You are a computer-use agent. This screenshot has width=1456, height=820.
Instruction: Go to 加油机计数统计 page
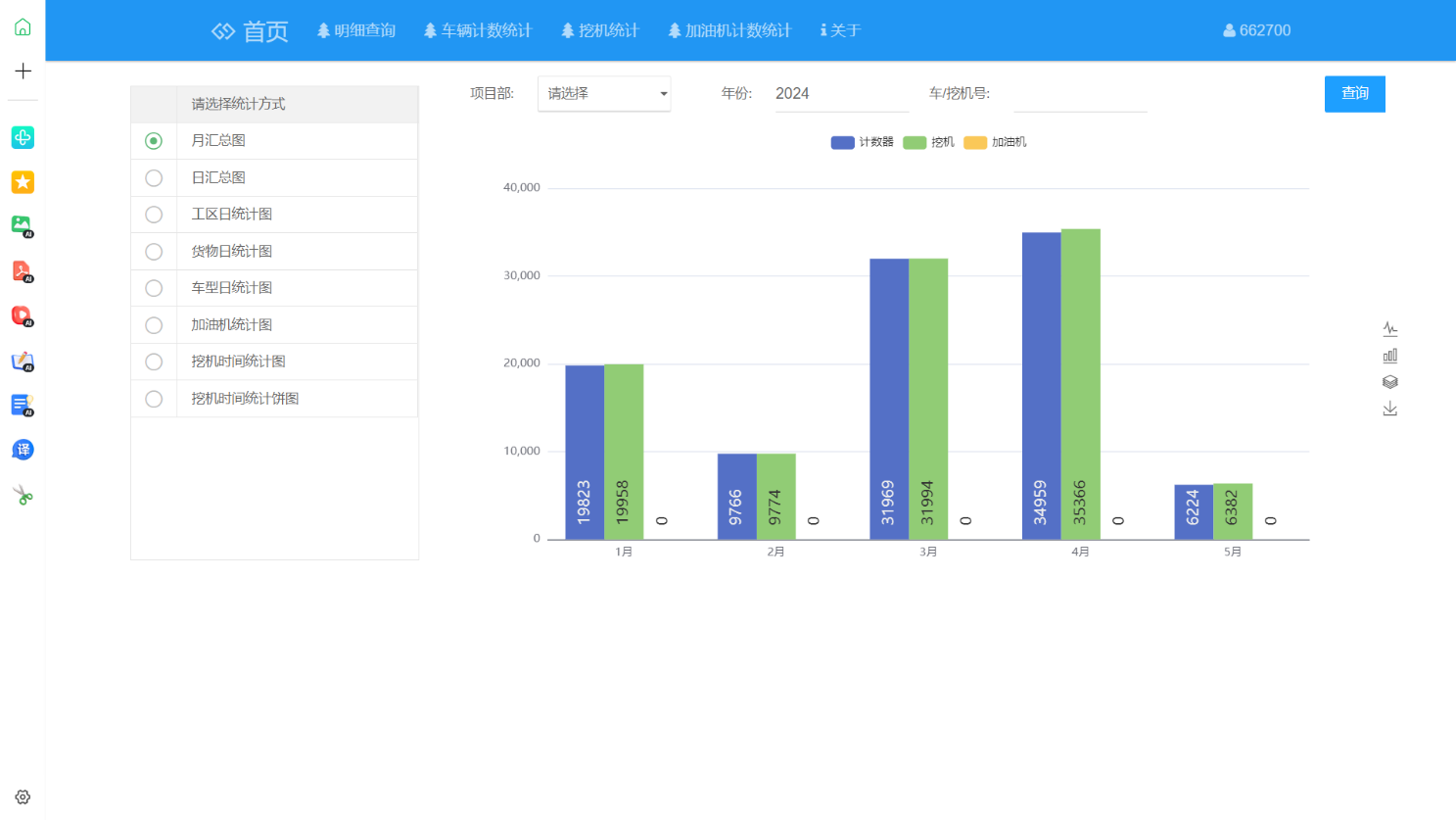pyautogui.click(x=728, y=30)
